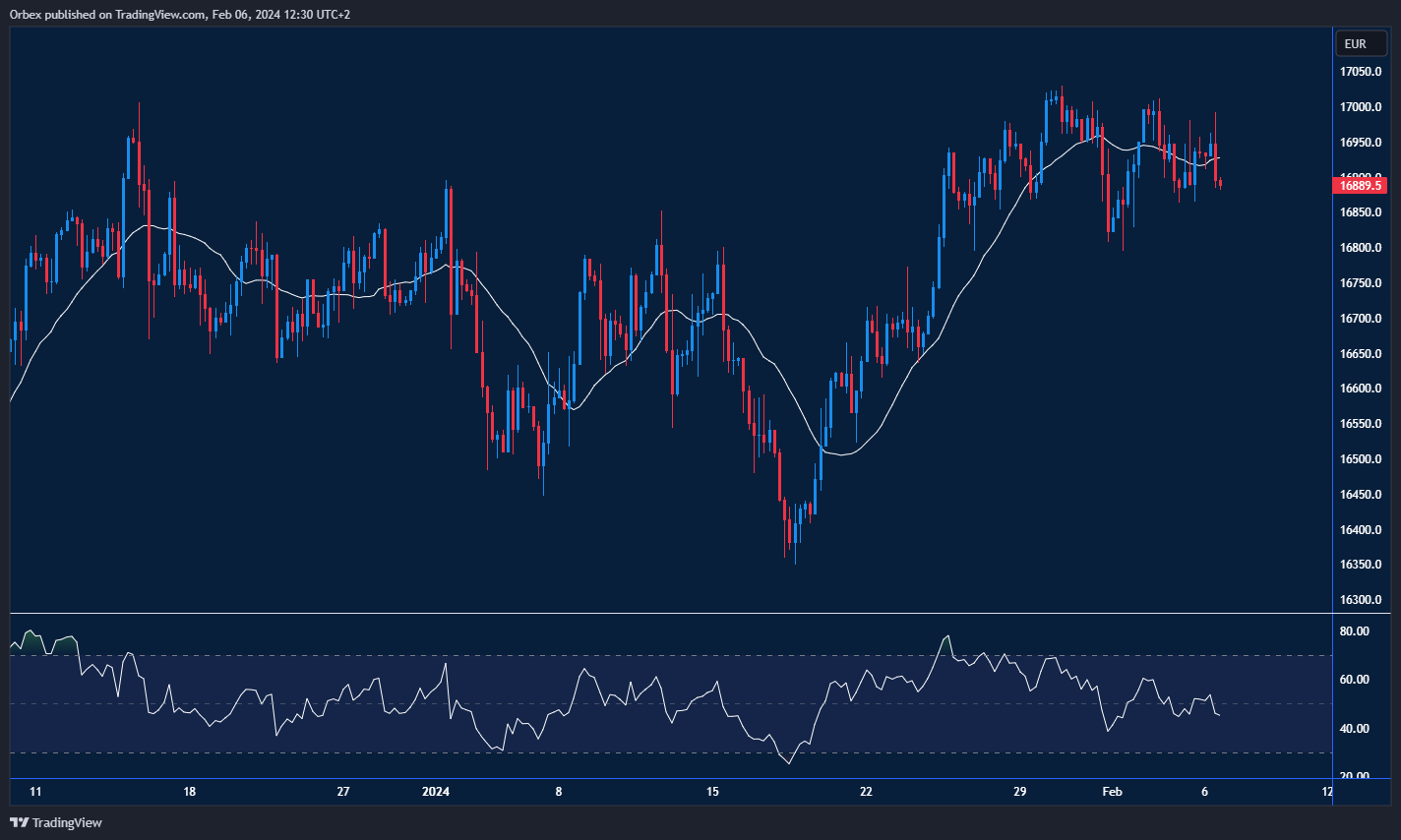Image resolution: width=1401 pixels, height=840 pixels.
Task: Select the 17050.00 price axis label
Action: pos(1361,72)
